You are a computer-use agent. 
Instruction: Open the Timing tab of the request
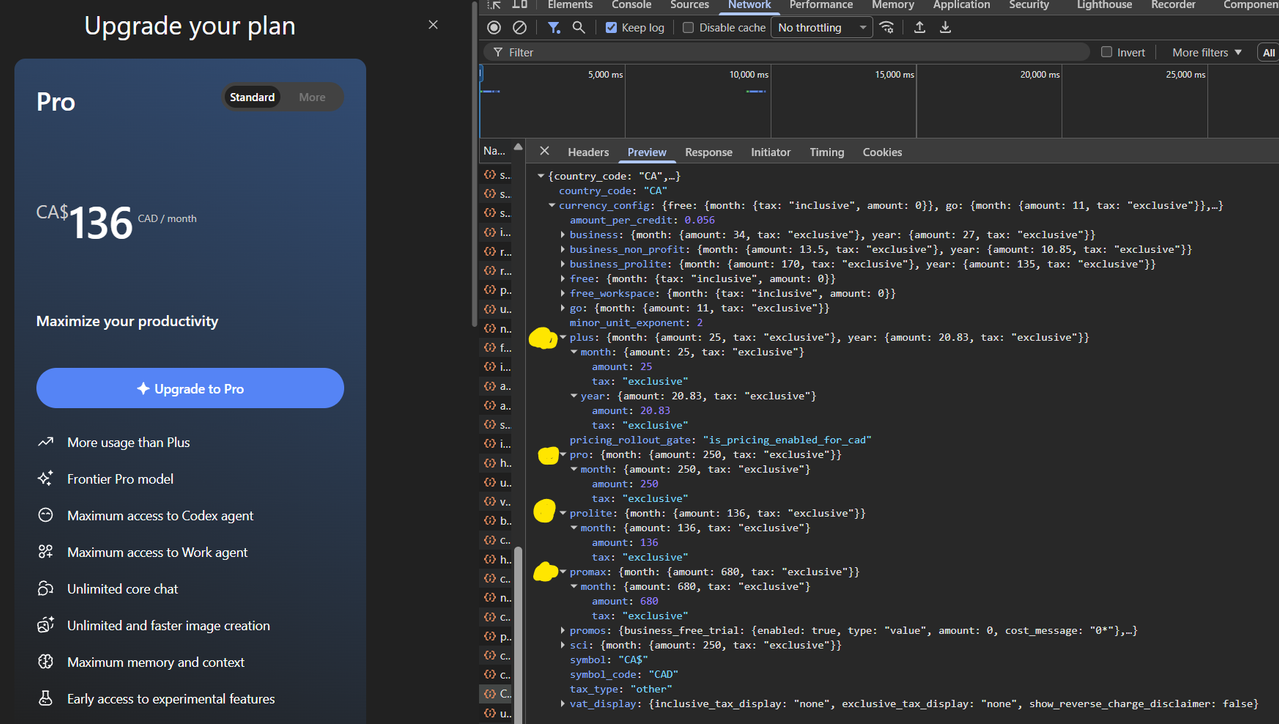[x=827, y=152]
